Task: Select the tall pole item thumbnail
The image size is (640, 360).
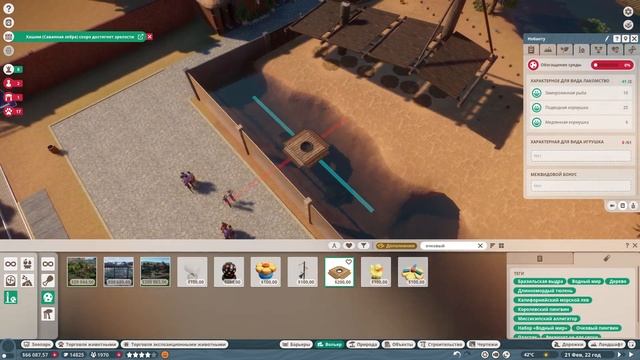Action: pyautogui.click(x=302, y=271)
